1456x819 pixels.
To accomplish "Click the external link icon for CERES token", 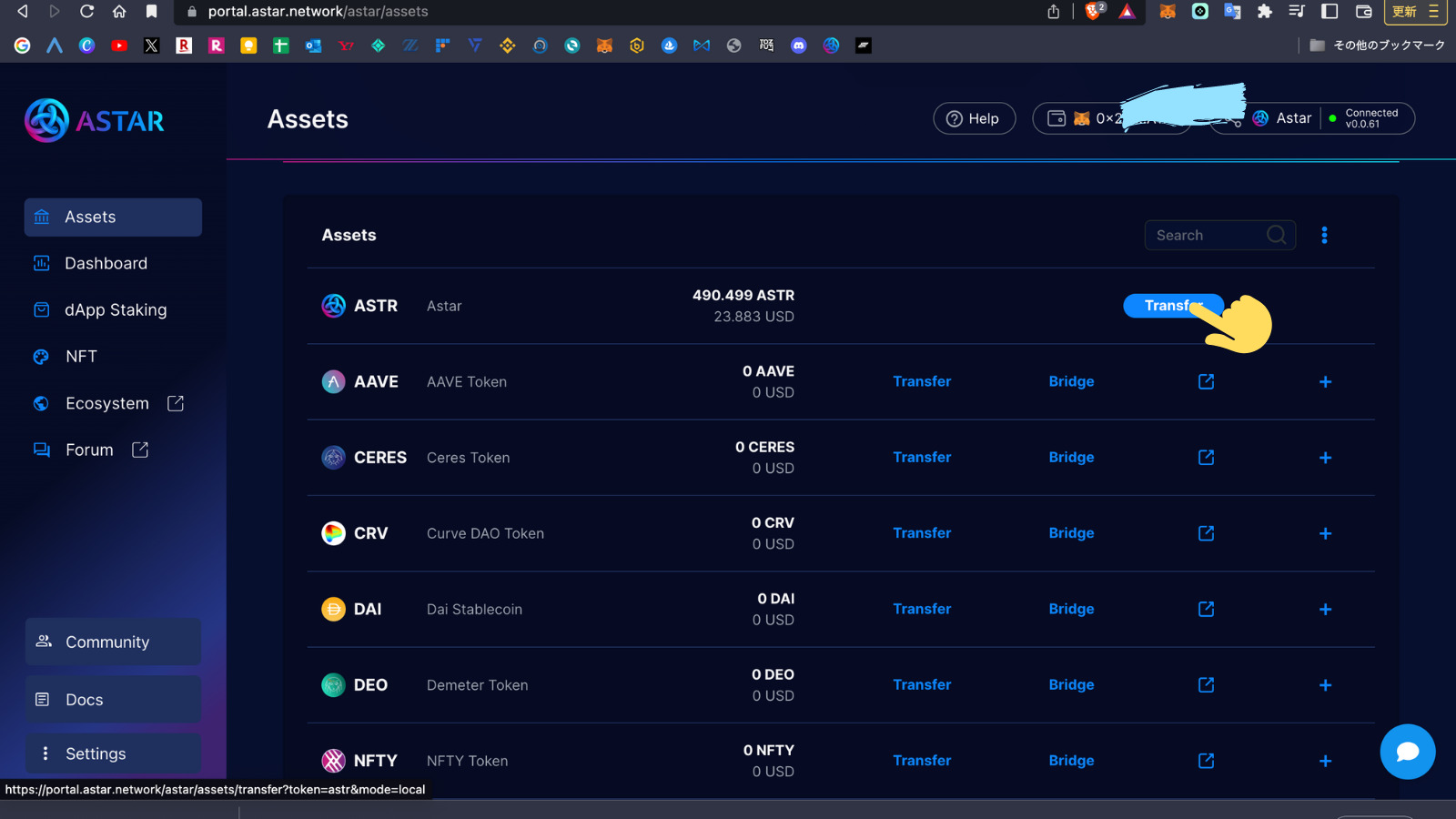I will point(1205,458).
